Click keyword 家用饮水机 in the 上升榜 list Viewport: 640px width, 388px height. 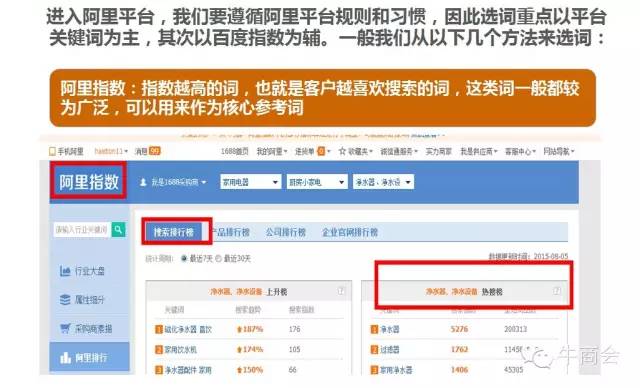coord(181,350)
